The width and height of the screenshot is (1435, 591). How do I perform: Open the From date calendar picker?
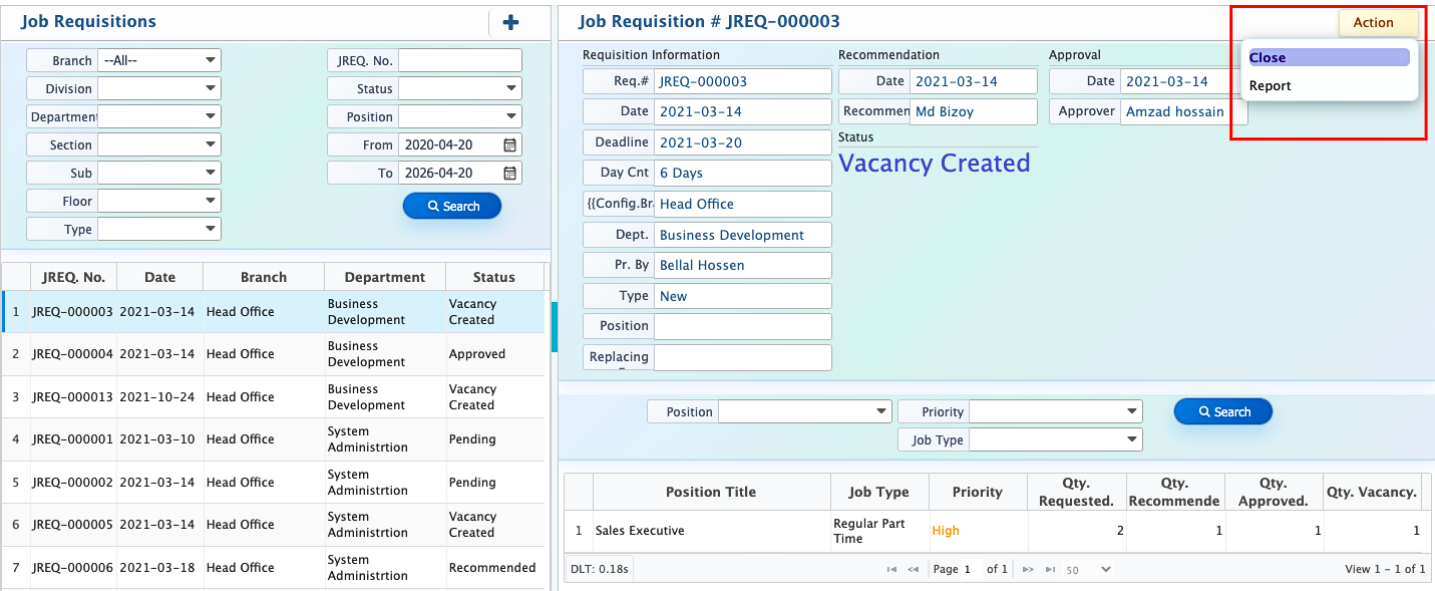pos(510,145)
